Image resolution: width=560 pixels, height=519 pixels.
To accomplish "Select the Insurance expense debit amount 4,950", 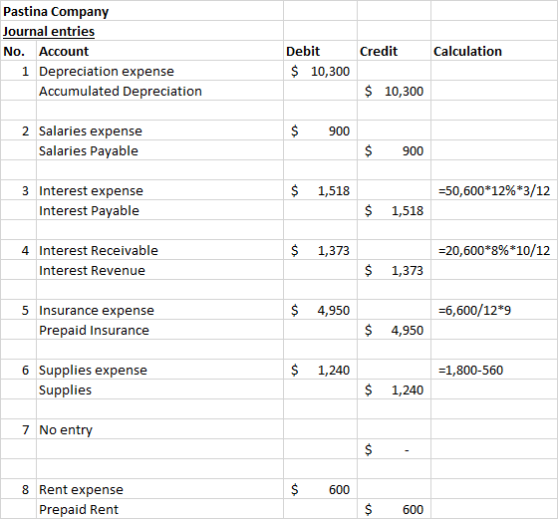I will [320, 310].
